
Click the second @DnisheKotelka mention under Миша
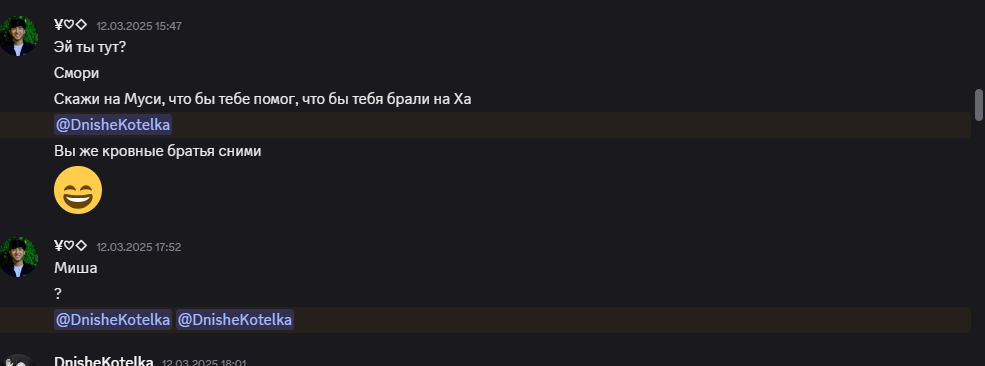point(234,320)
